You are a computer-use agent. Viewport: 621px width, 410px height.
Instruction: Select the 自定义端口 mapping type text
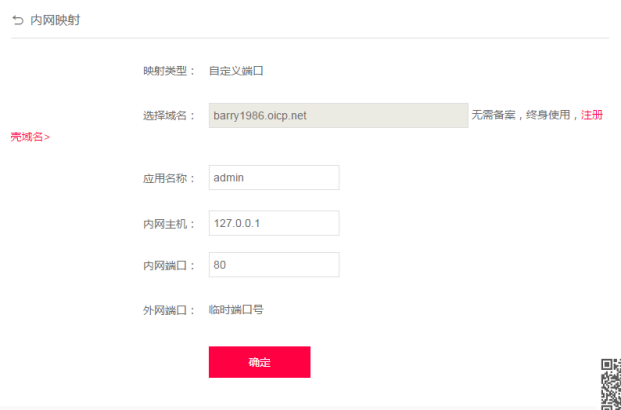point(235,71)
